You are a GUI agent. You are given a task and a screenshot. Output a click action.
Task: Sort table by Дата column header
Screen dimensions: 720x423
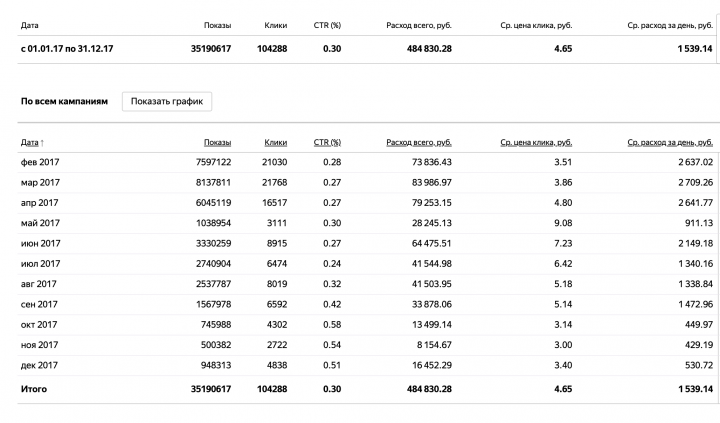[x=29, y=142]
